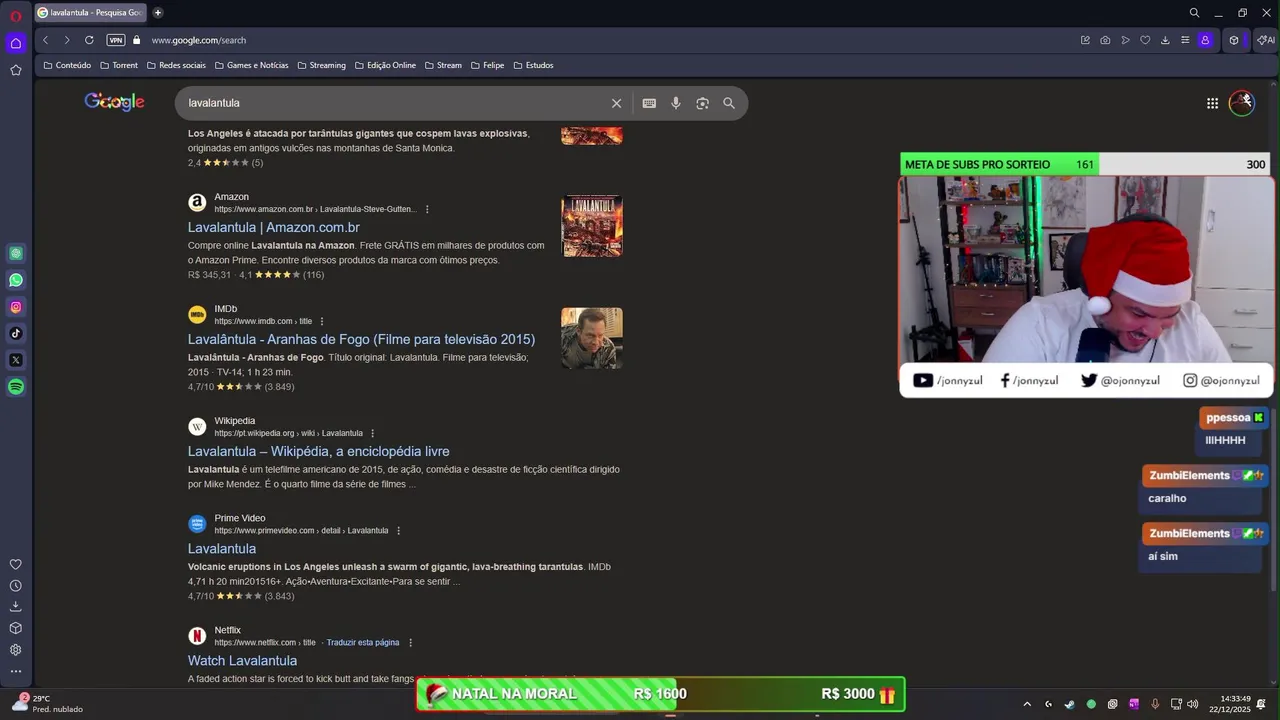Open Lavalantula | Amazon.com.br result
This screenshot has width=1280, height=720.
pyautogui.click(x=273, y=227)
